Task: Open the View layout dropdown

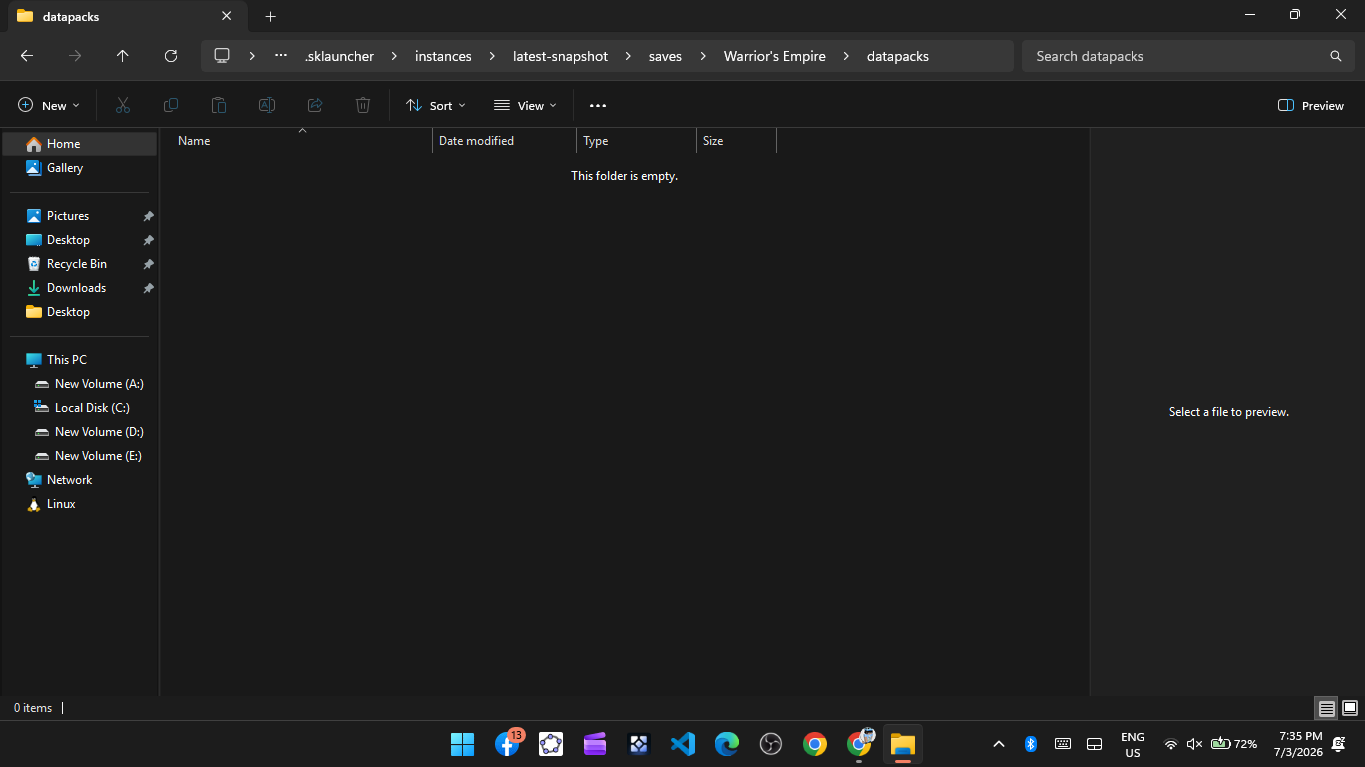Action: 525,105
